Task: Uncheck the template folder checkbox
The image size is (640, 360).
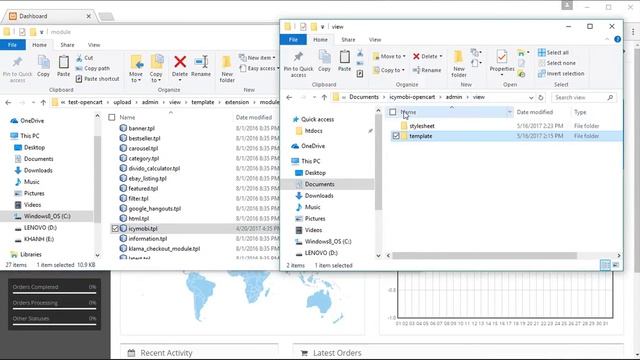Action: (x=396, y=136)
